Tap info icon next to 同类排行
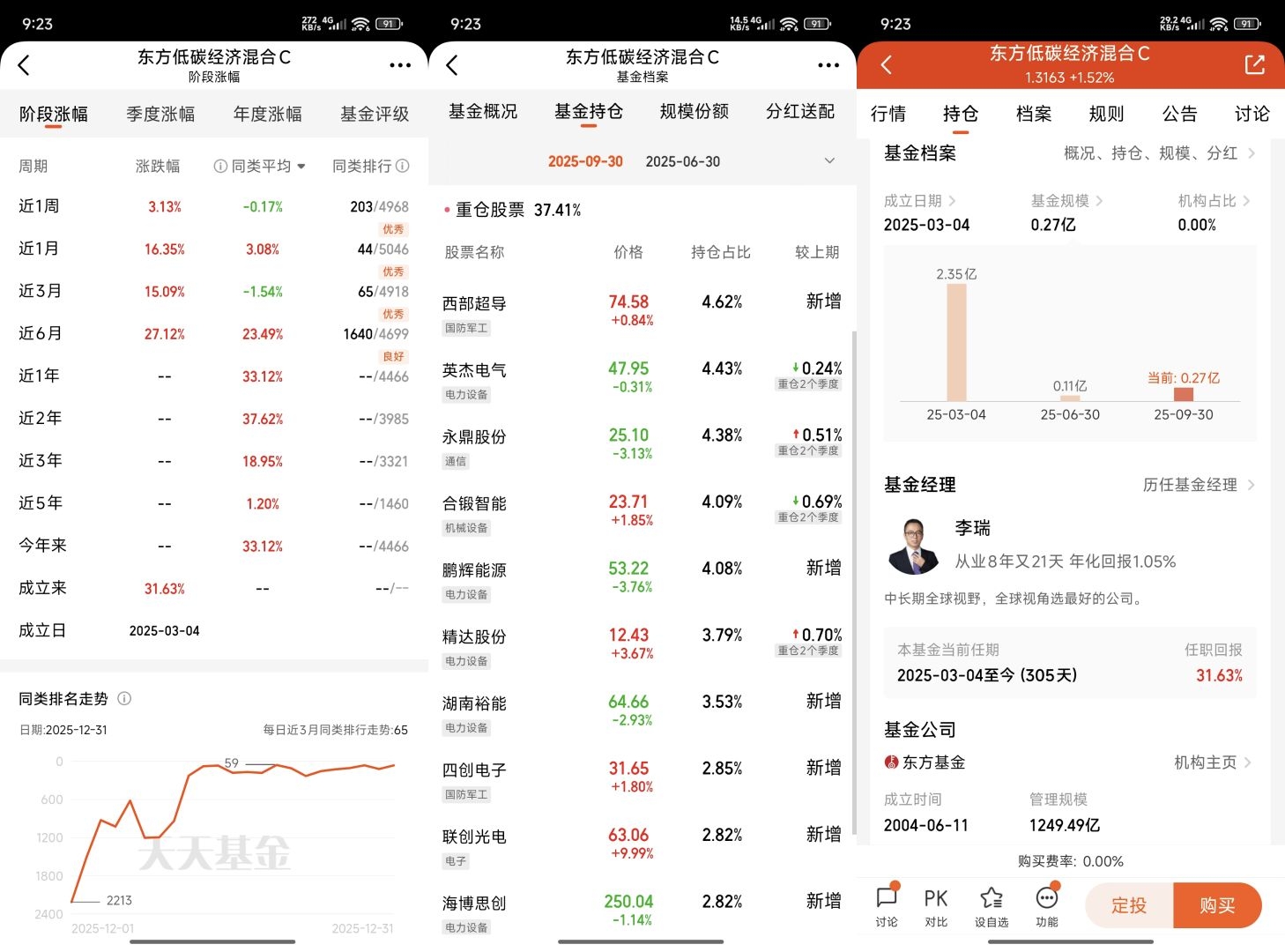This screenshot has width=1285, height=952. 403,166
